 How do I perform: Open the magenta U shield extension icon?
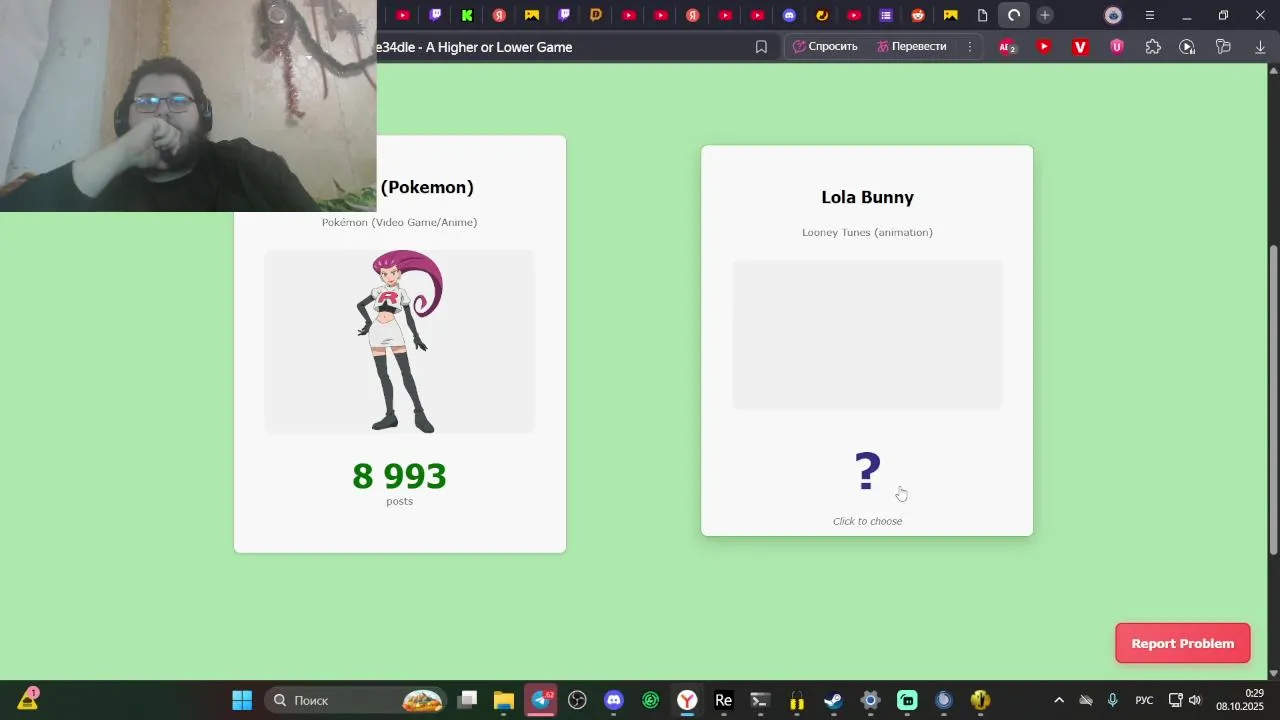point(1117,47)
